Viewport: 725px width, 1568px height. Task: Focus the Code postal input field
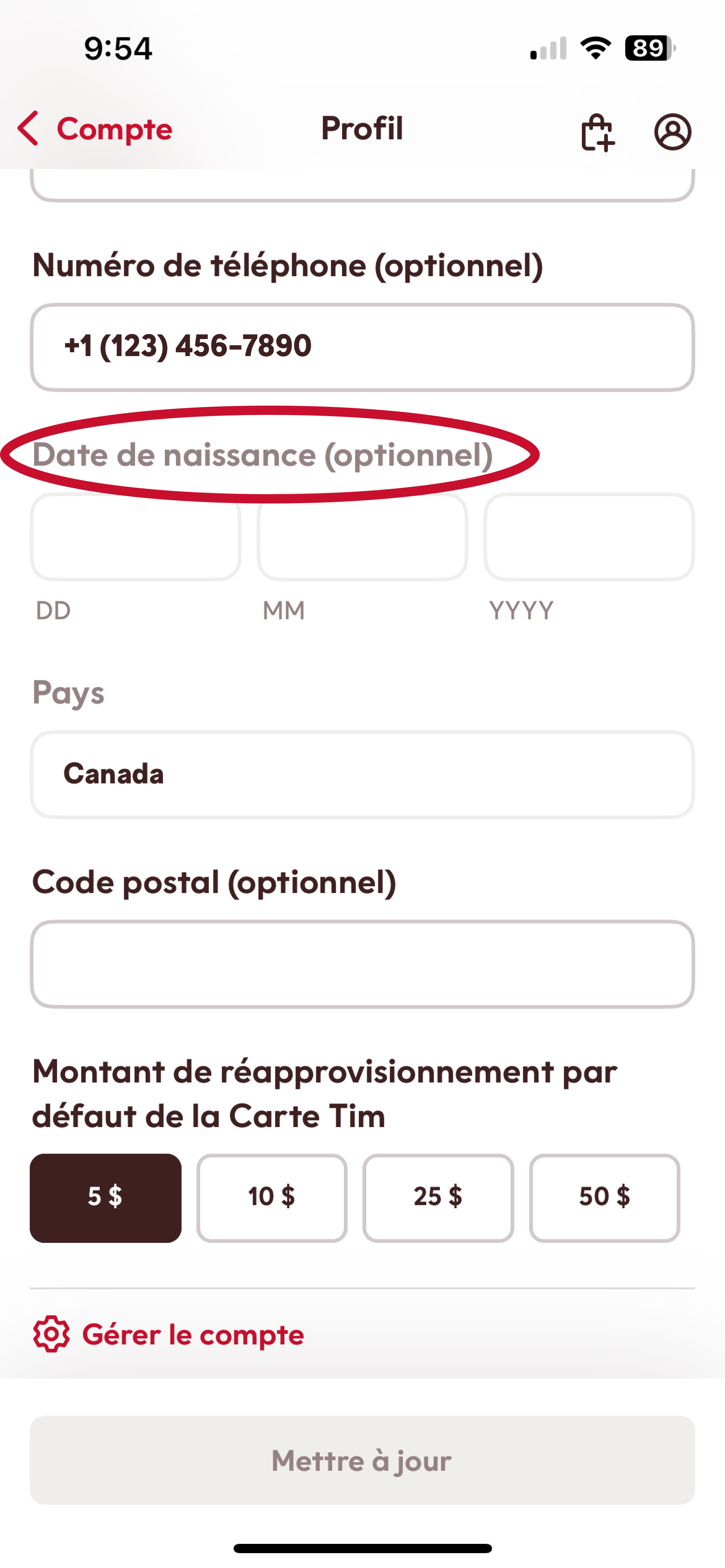coord(362,964)
